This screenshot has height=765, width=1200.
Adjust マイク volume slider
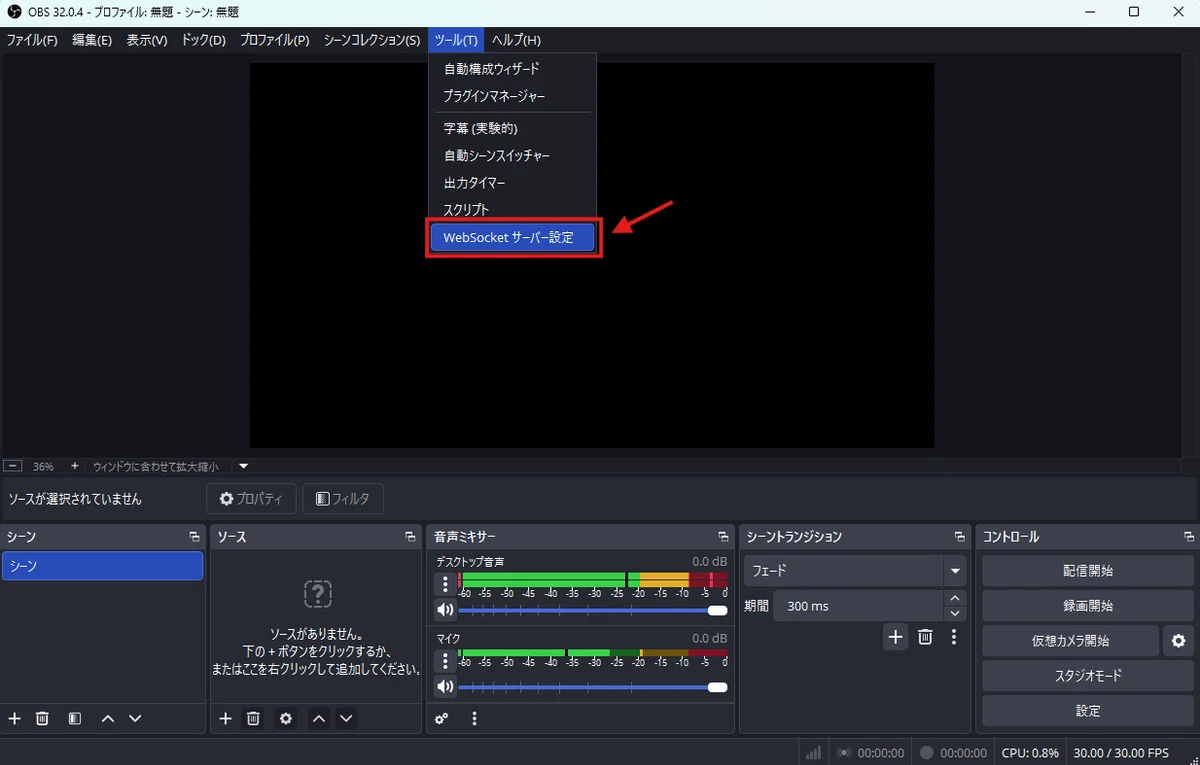pyautogui.click(x=592, y=686)
